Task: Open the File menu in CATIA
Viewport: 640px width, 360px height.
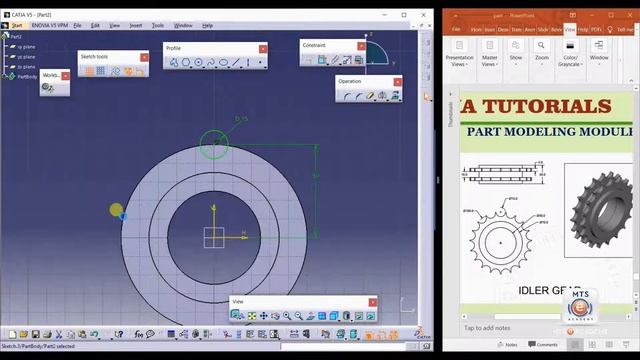Action: click(77, 25)
